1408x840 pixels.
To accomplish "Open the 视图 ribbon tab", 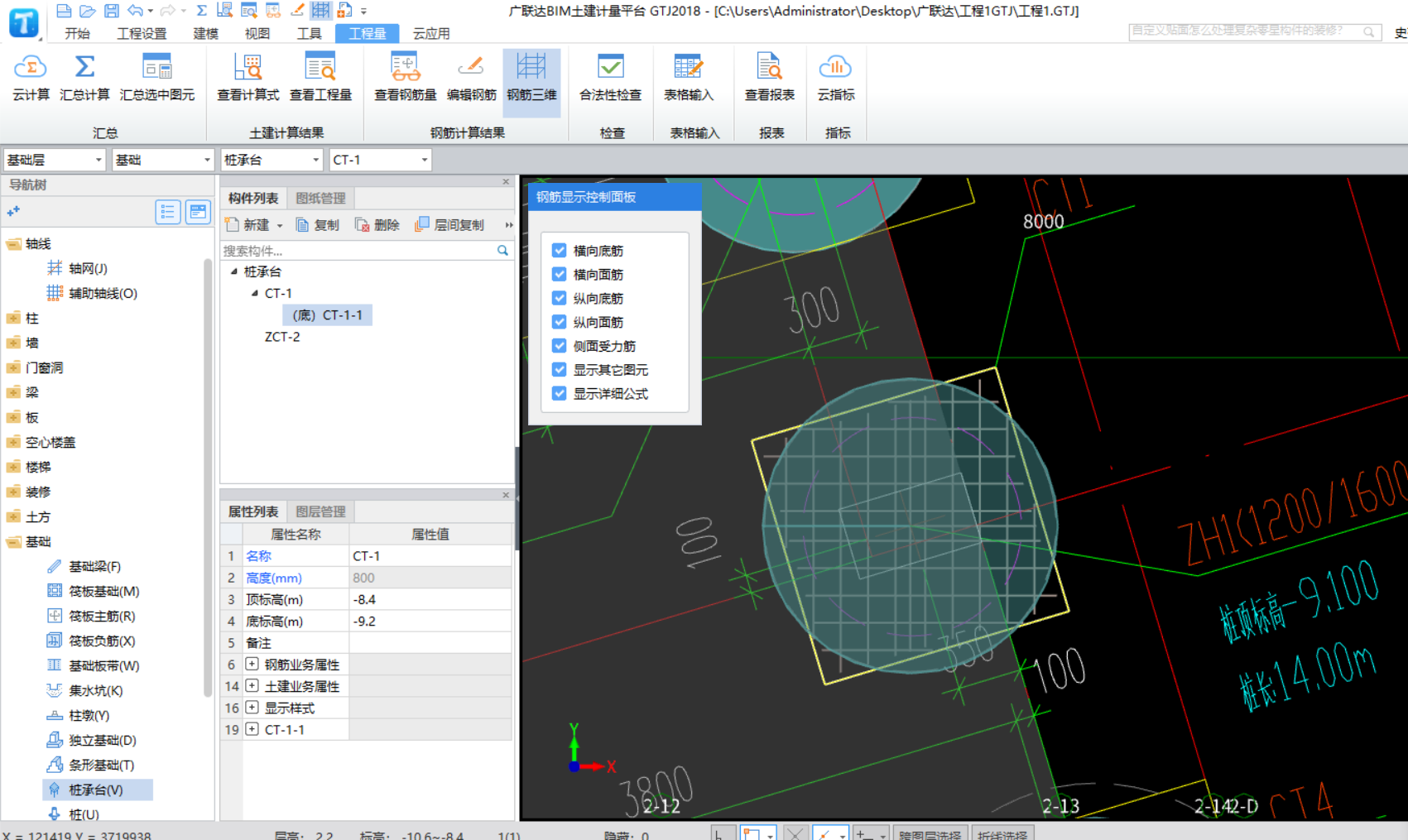I will [x=257, y=33].
